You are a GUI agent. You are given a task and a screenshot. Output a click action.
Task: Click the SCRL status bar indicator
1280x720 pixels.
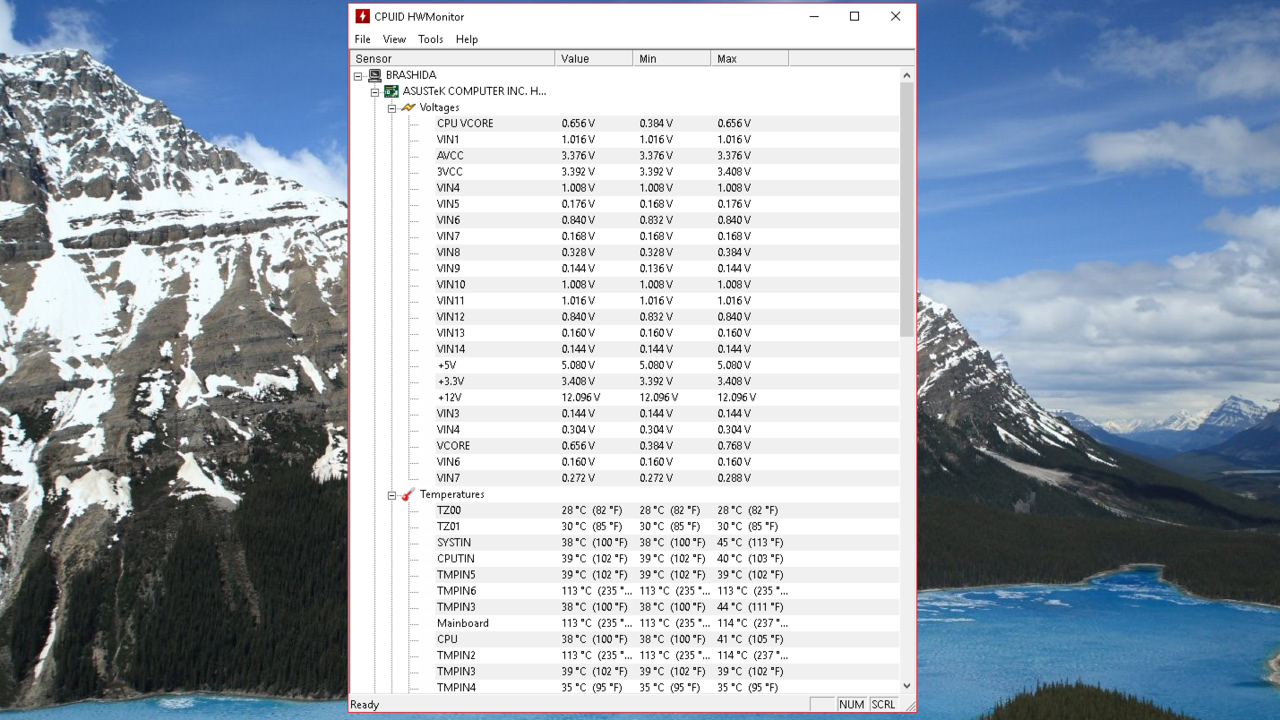coord(883,704)
